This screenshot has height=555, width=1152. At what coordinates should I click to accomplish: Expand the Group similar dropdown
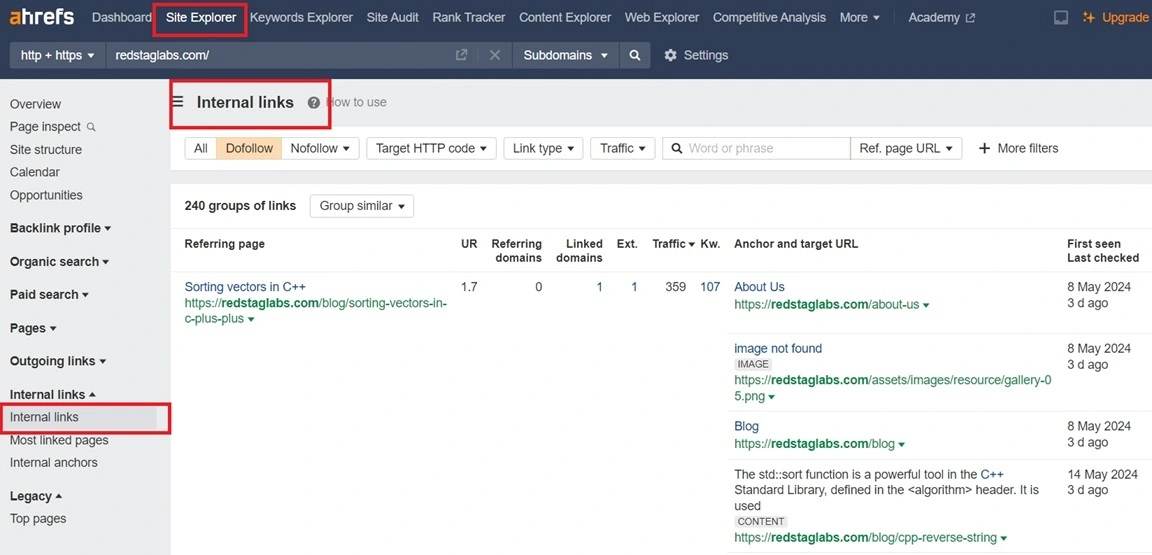[x=362, y=206]
